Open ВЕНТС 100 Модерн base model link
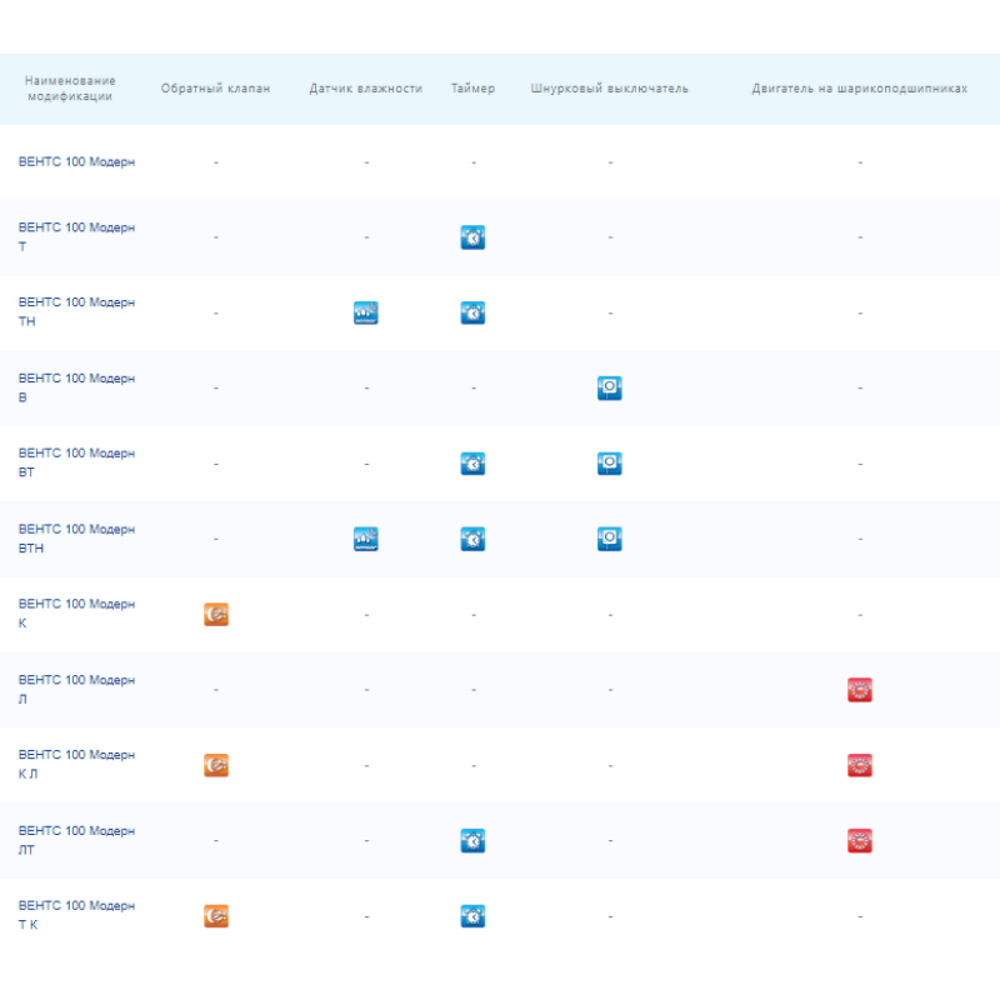 tap(77, 162)
